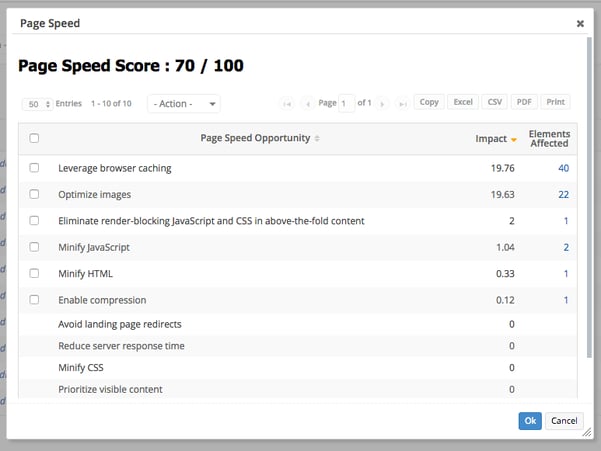Screen dimensions: 601x451
Task: Click the Page Speed Score heading
Action: 131,66
